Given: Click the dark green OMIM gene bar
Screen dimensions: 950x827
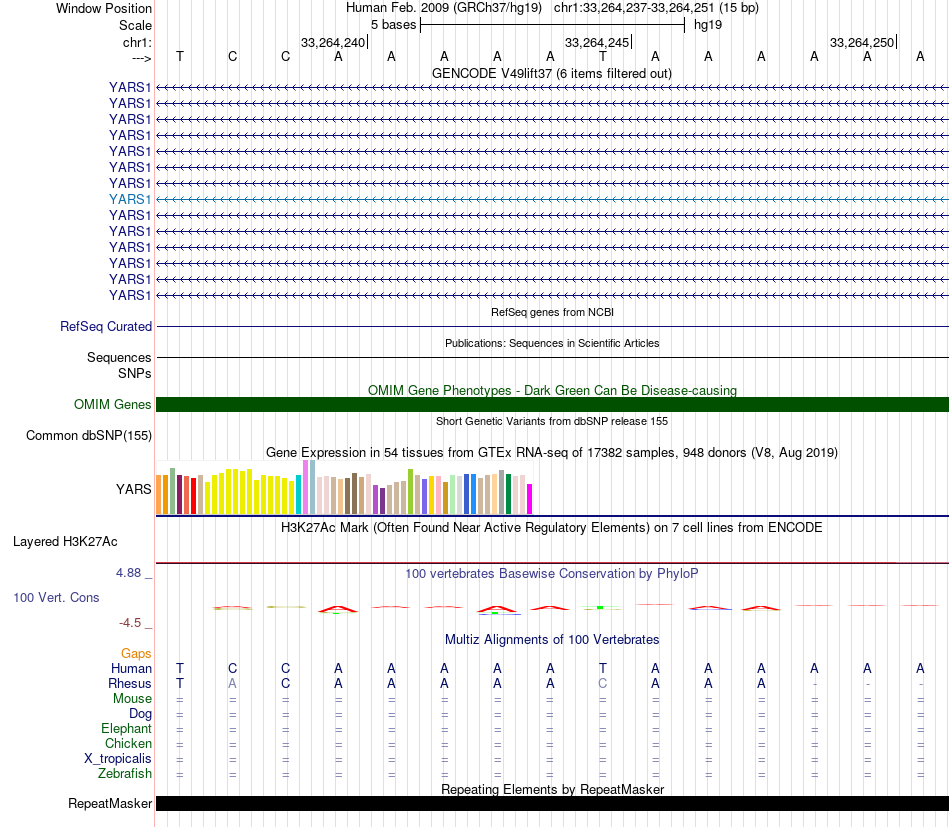Looking at the screenshot, I should tap(552, 405).
